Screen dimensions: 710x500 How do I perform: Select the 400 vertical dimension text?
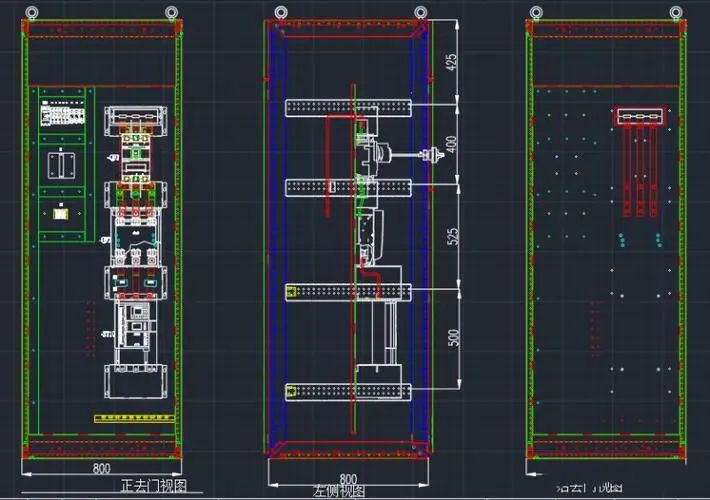tap(451, 144)
